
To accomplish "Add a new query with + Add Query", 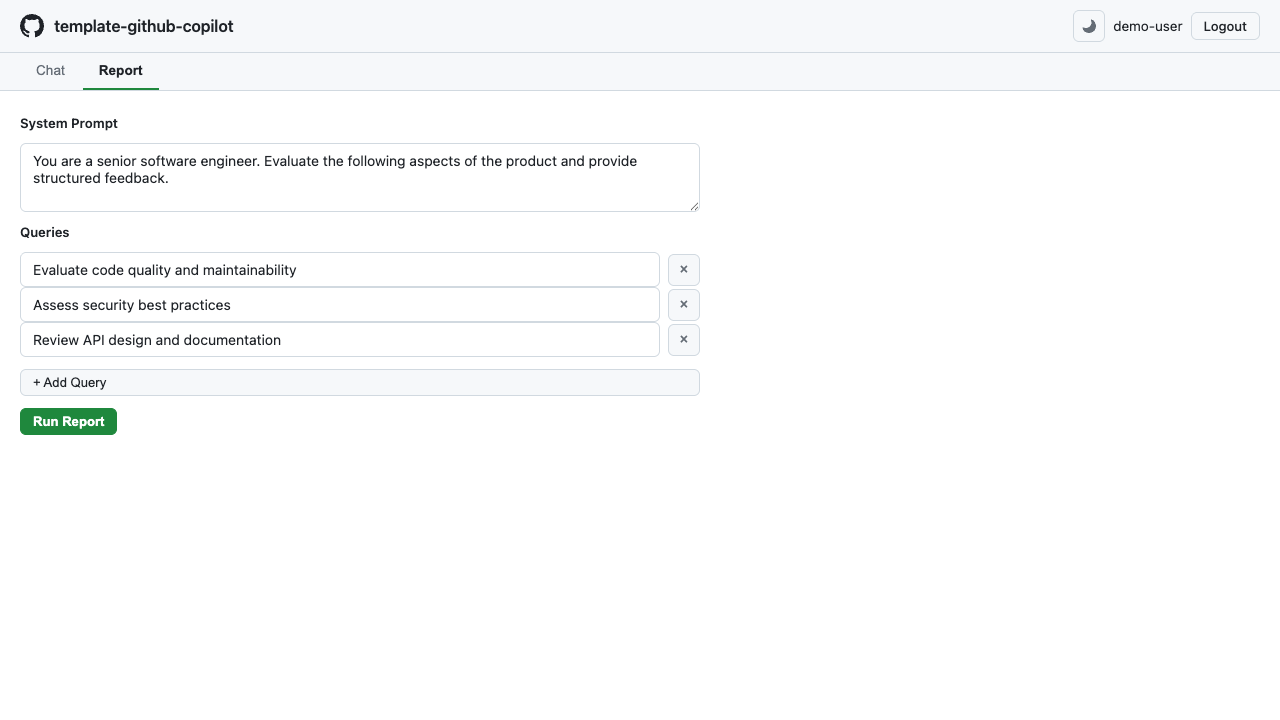I will 359,383.
